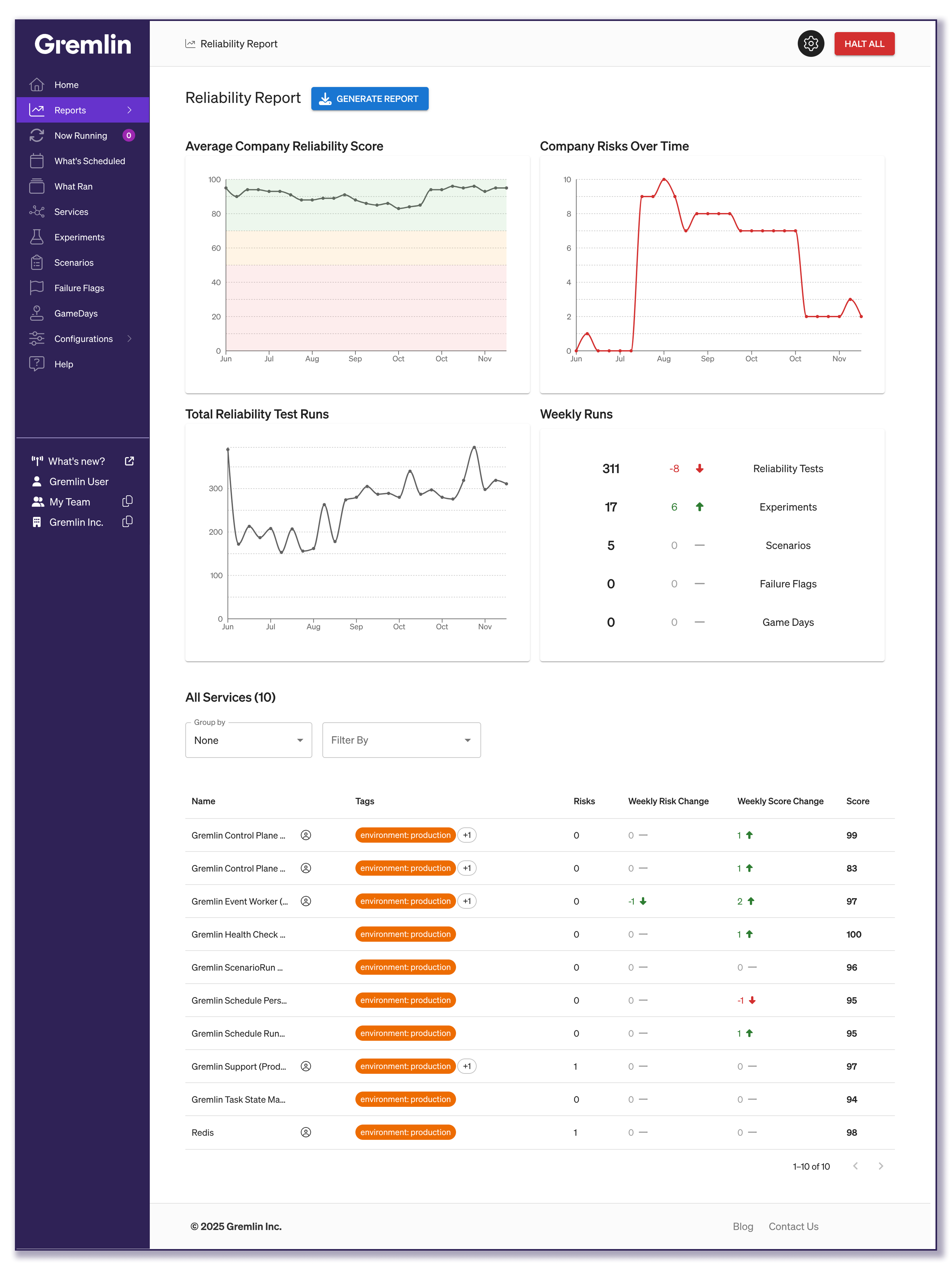Viewport: 952px width, 1270px height.
Task: Expand the Configurations submenu chevron
Action: click(129, 339)
